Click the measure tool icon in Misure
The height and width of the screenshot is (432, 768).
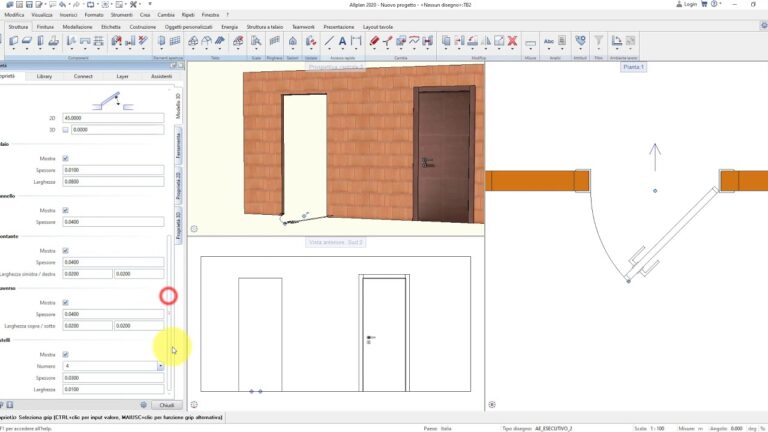(530, 43)
